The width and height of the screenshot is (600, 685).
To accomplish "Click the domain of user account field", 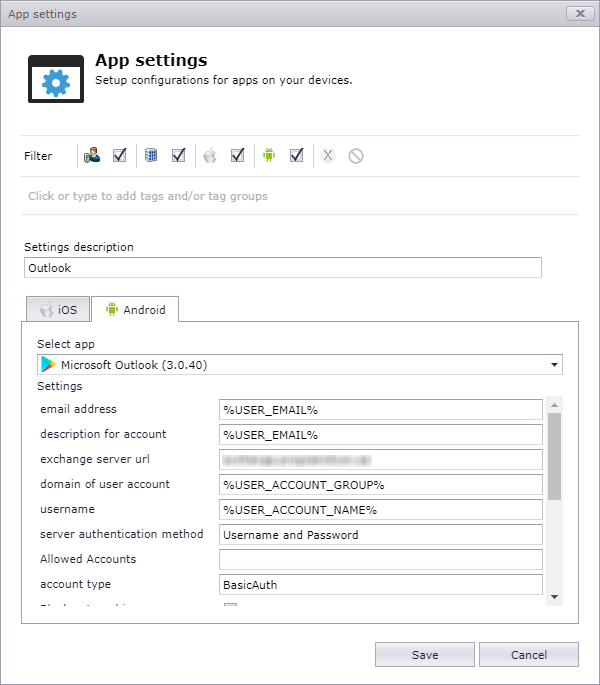I will (x=381, y=484).
